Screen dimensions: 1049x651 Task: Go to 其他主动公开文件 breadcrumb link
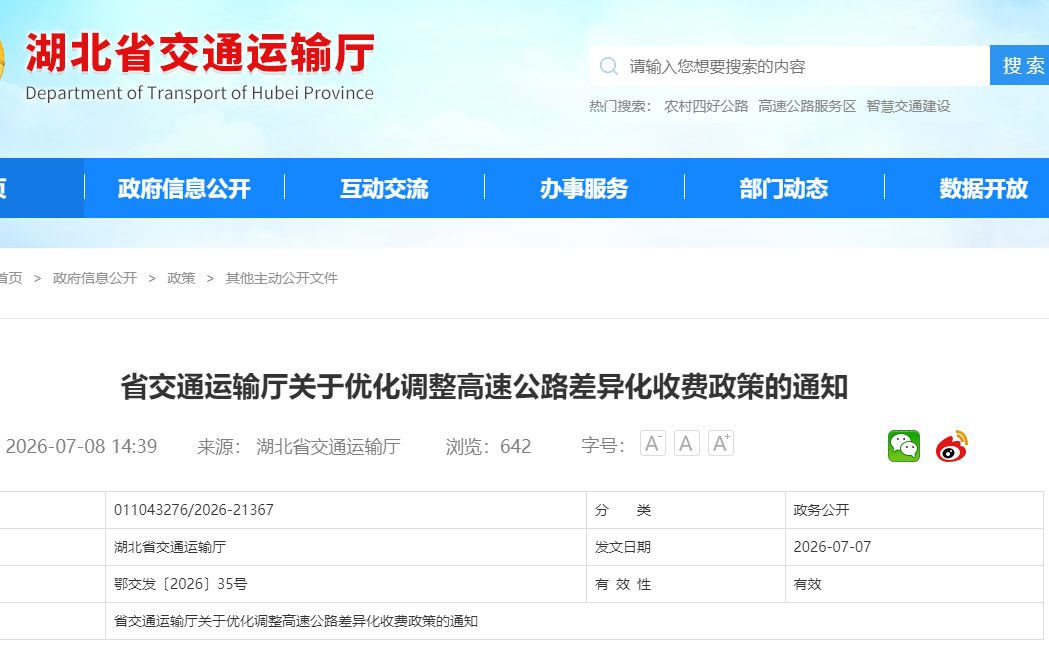(x=282, y=278)
